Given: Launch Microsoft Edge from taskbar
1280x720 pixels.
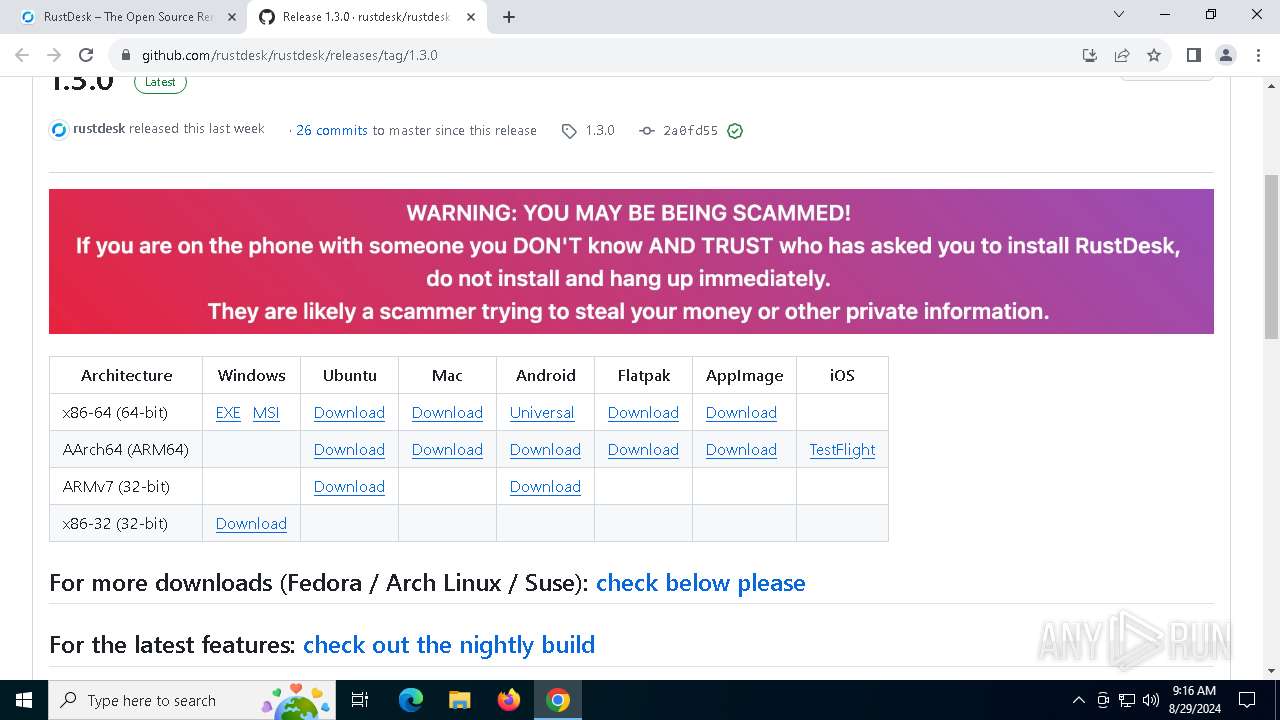Looking at the screenshot, I should pyautogui.click(x=411, y=700).
